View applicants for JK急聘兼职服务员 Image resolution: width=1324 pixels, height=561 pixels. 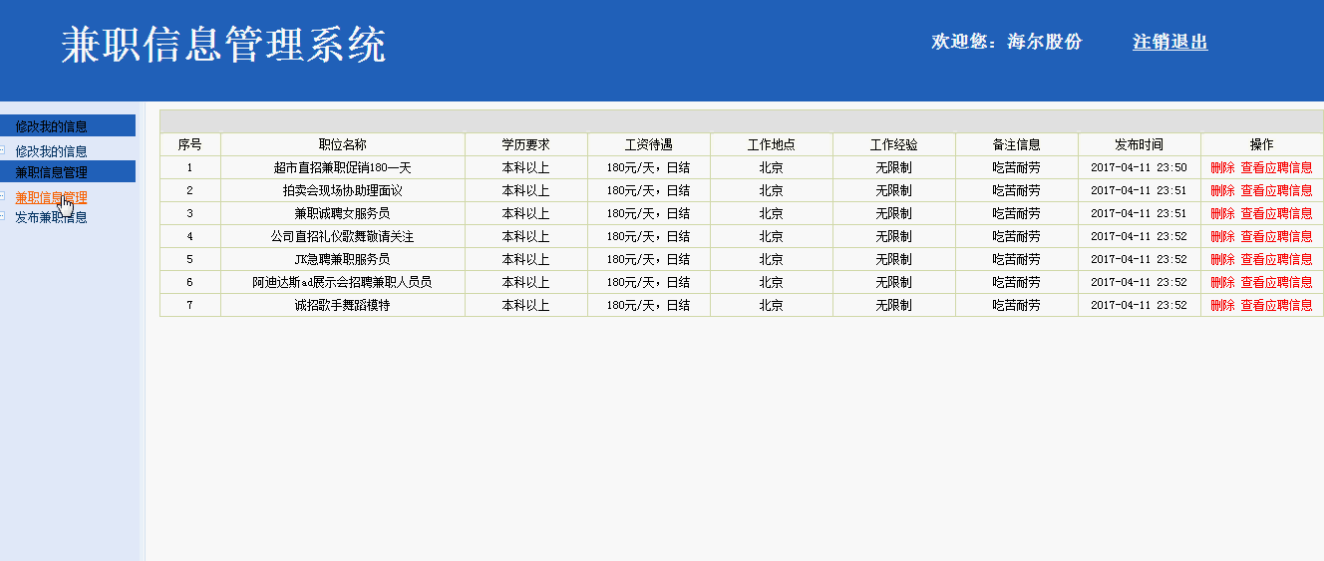point(1276,260)
